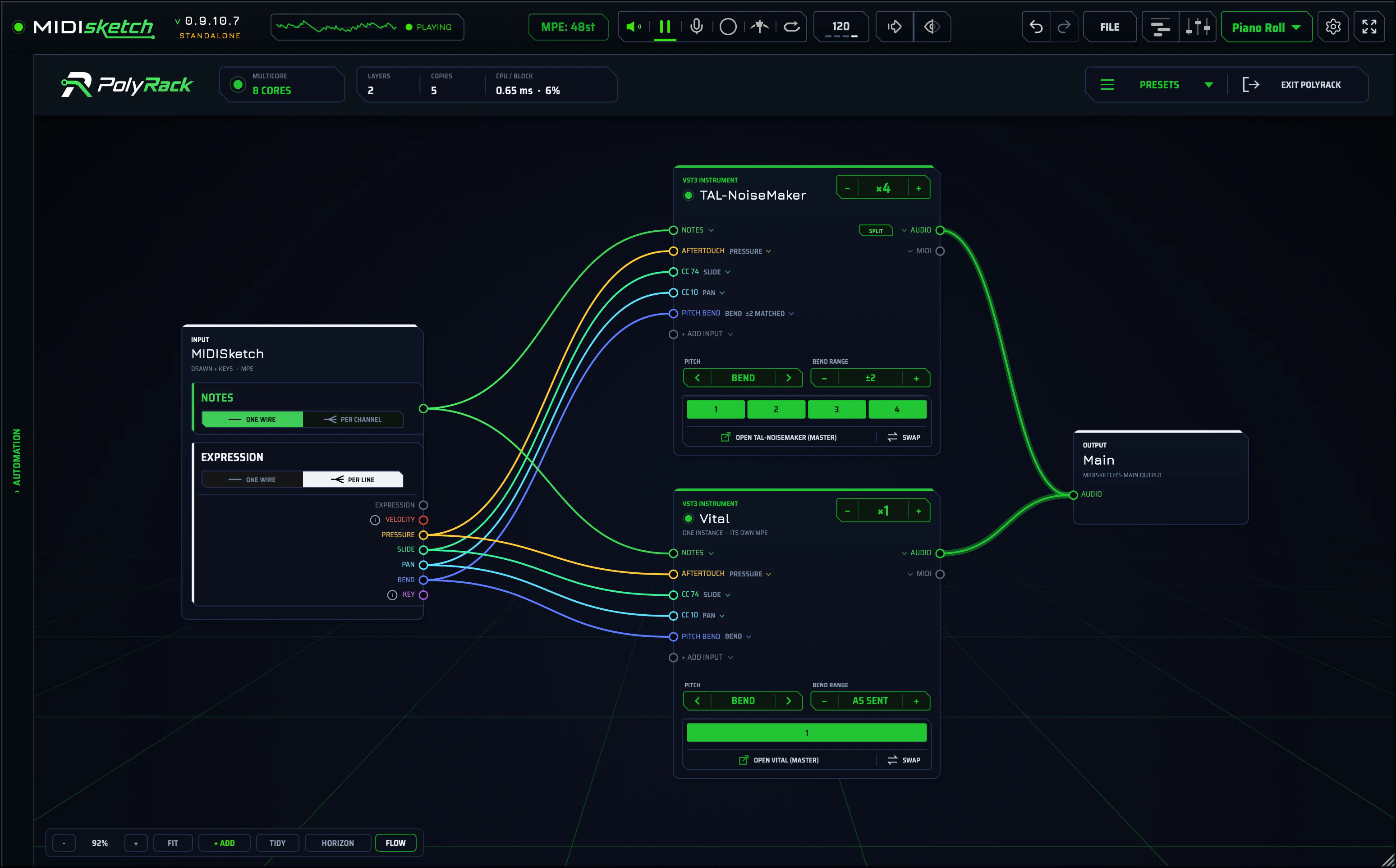Select the HORIZON layout mode
The height and width of the screenshot is (868, 1396).
coord(338,843)
